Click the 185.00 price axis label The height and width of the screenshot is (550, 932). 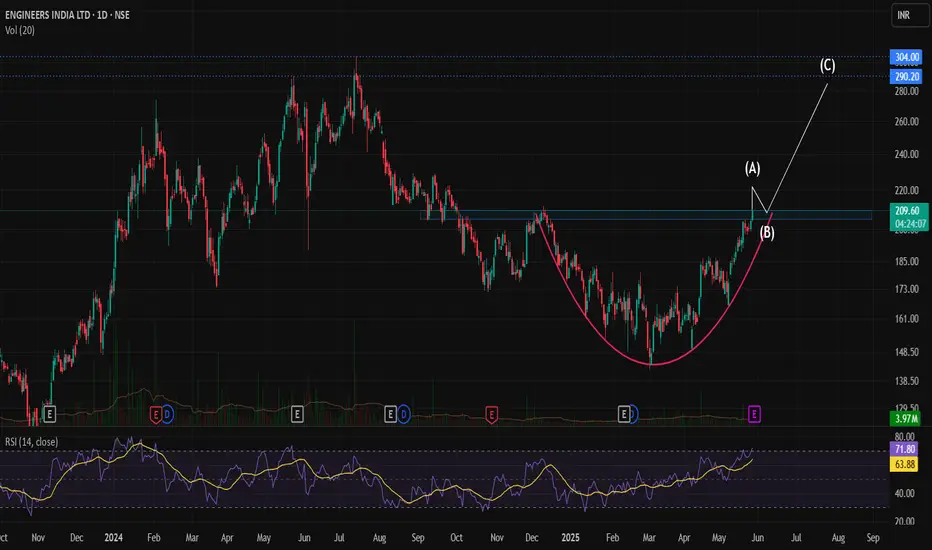[906, 261]
